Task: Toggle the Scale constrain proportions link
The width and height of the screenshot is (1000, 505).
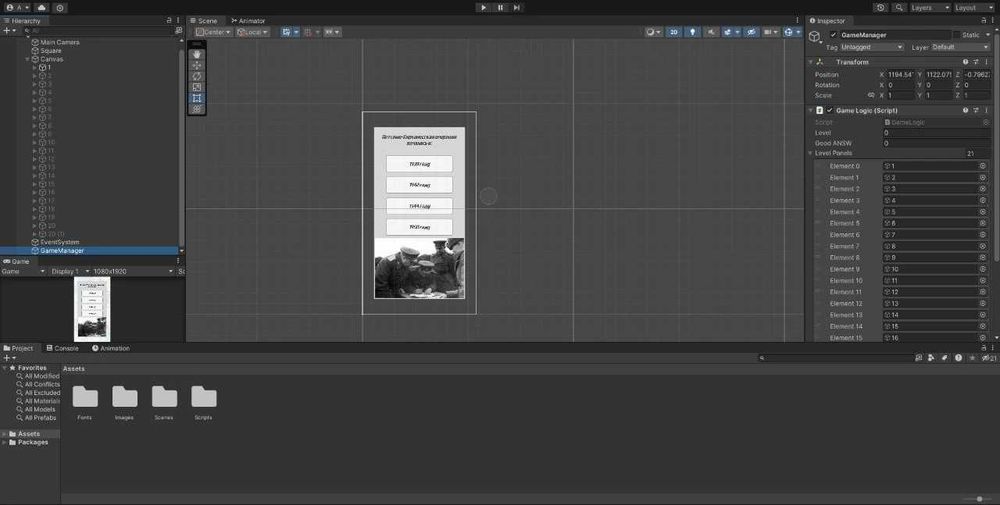Action: click(x=871, y=95)
